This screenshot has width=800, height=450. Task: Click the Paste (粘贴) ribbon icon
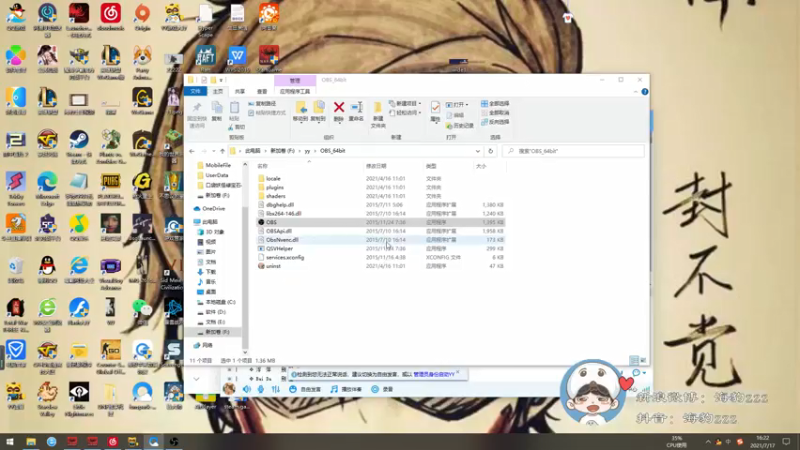click(x=234, y=111)
